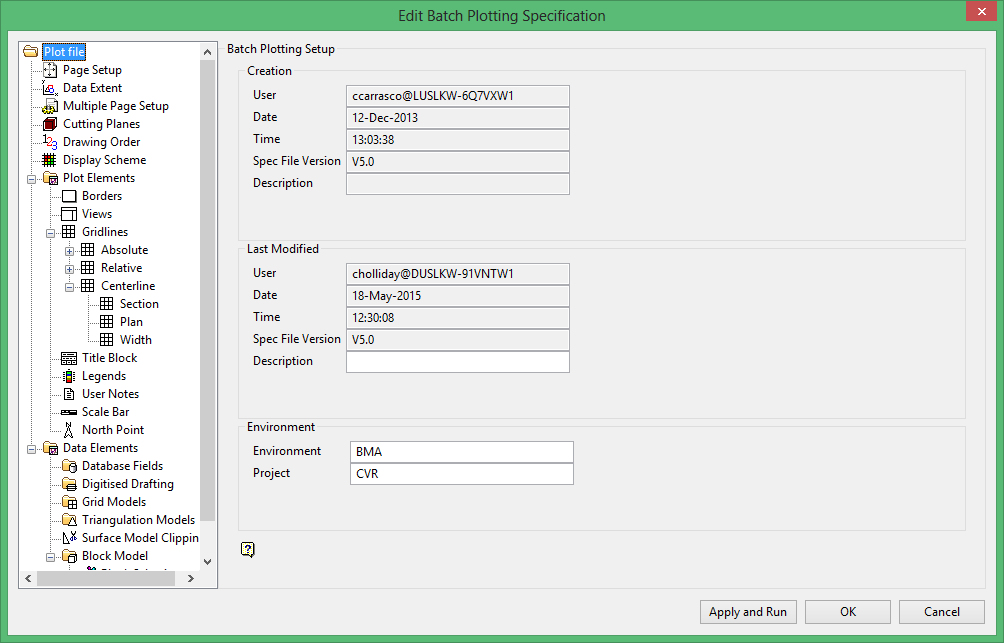Viewport: 1004px width, 643px height.
Task: Click the Title Block icon
Action: 69,358
